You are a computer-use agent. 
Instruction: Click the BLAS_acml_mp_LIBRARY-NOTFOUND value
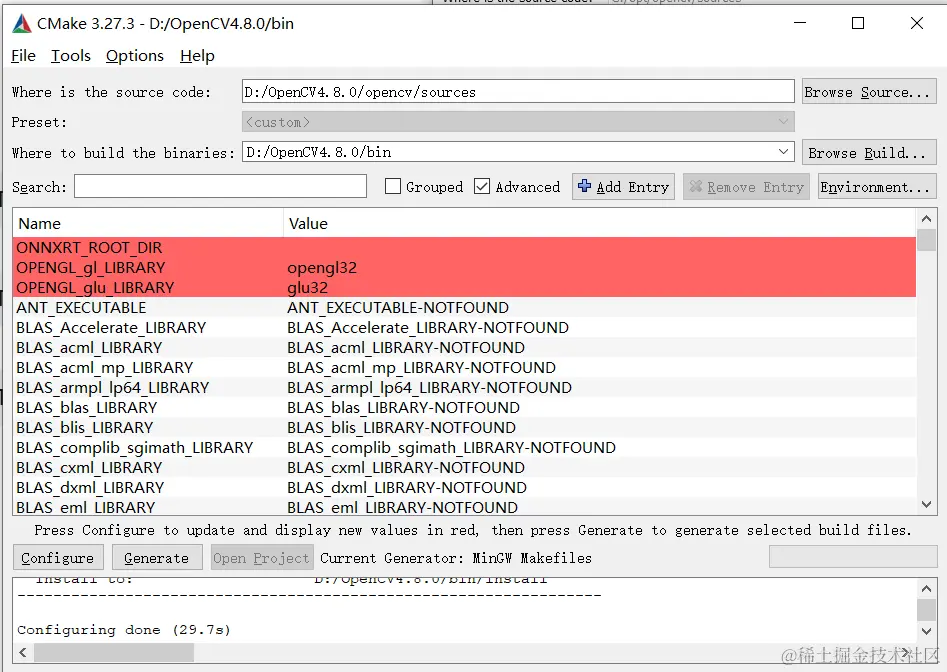(422, 367)
